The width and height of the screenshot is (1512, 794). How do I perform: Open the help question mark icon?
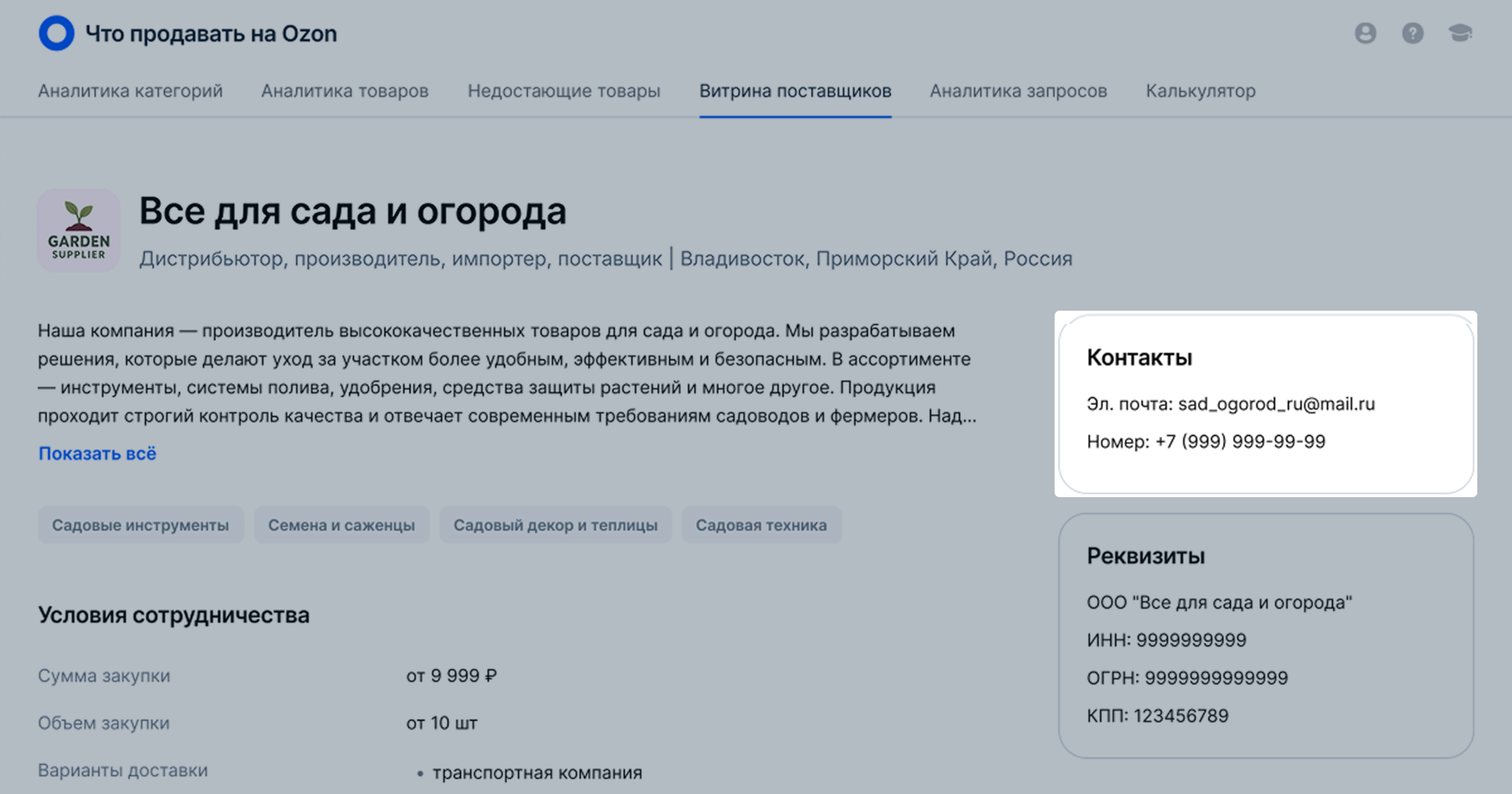pyautogui.click(x=1412, y=33)
